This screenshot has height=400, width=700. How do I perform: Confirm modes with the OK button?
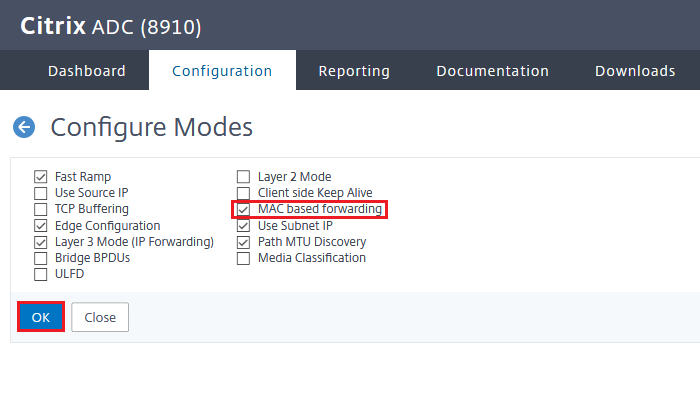pyautogui.click(x=41, y=317)
